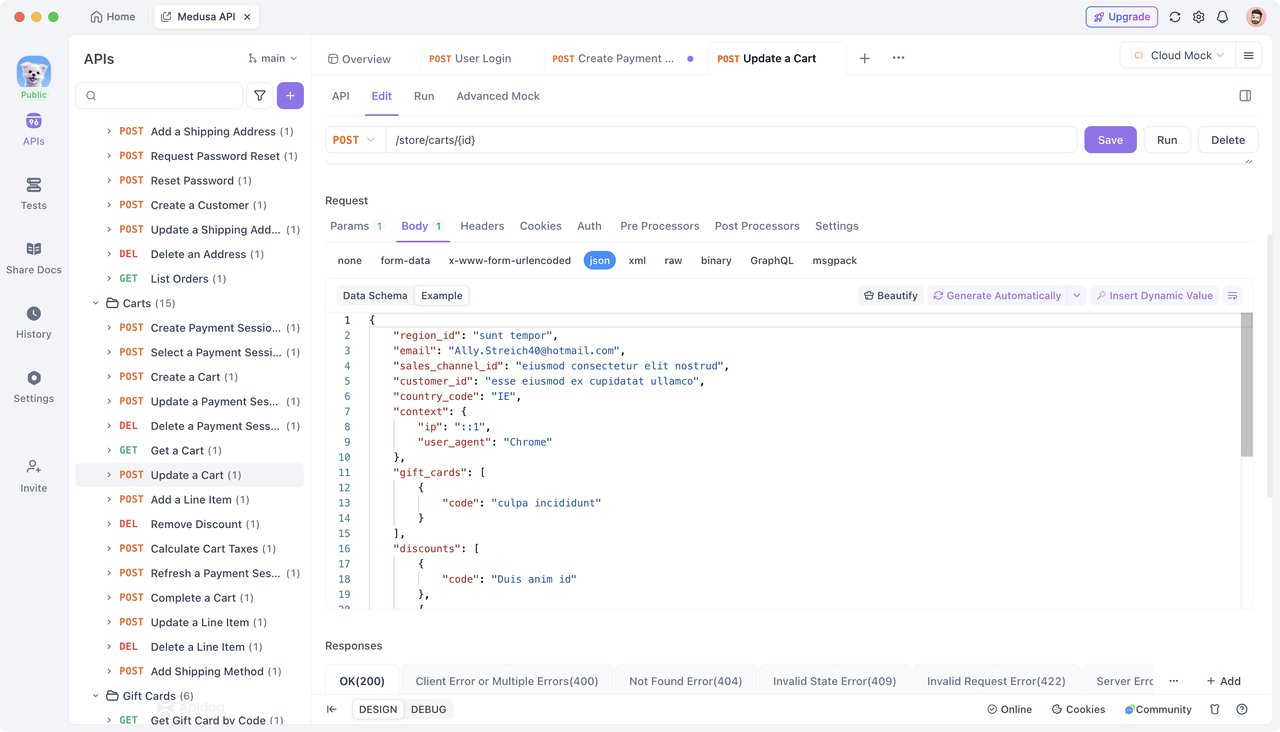Click the filter icon in APIs panel

(260, 96)
